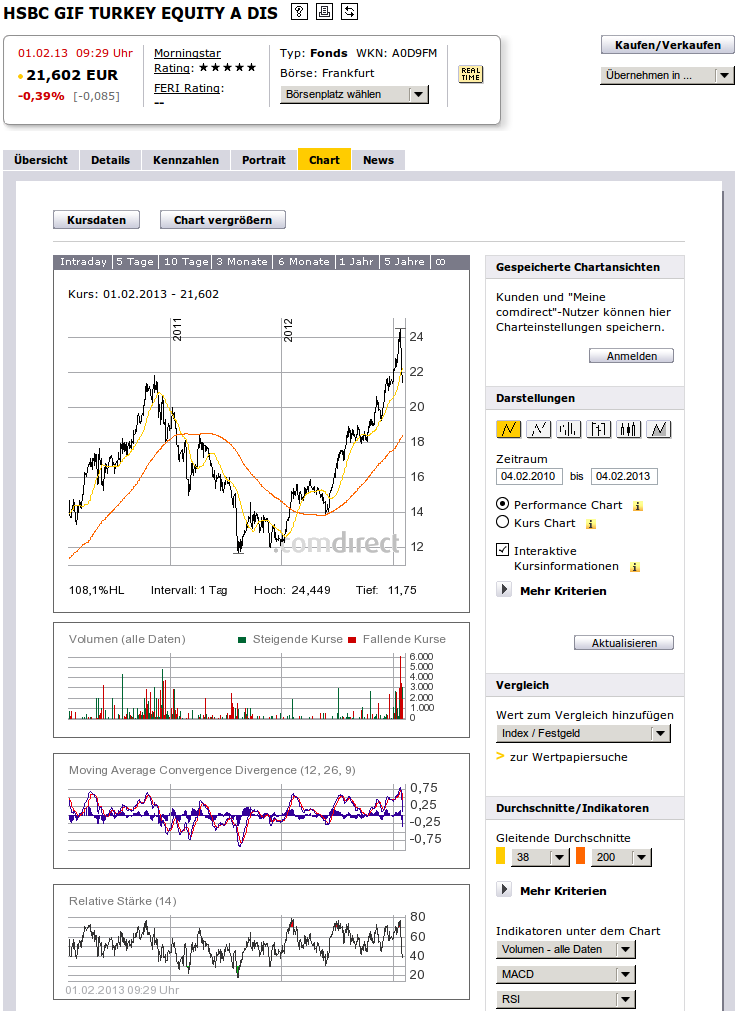Toggle Interaktive Kursinformationen checkbox
737x1011 pixels.
coord(502,550)
